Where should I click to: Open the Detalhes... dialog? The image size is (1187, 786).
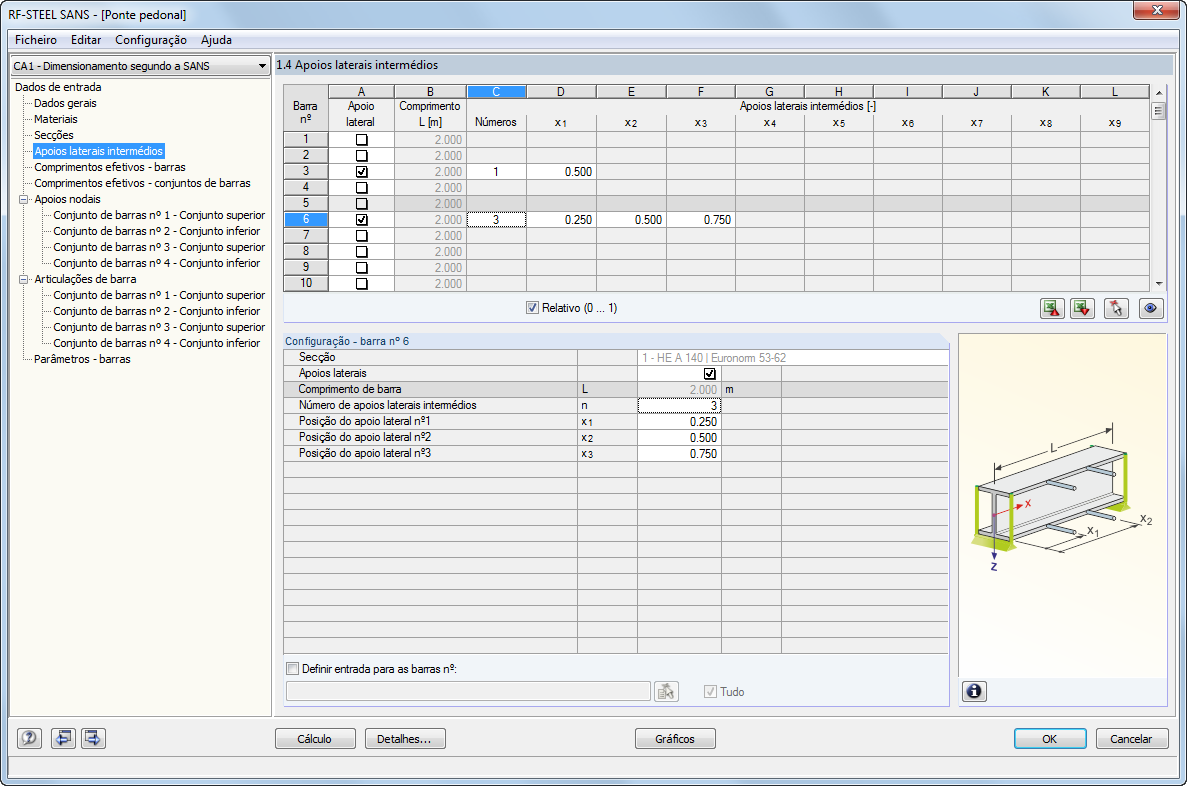tap(404, 738)
